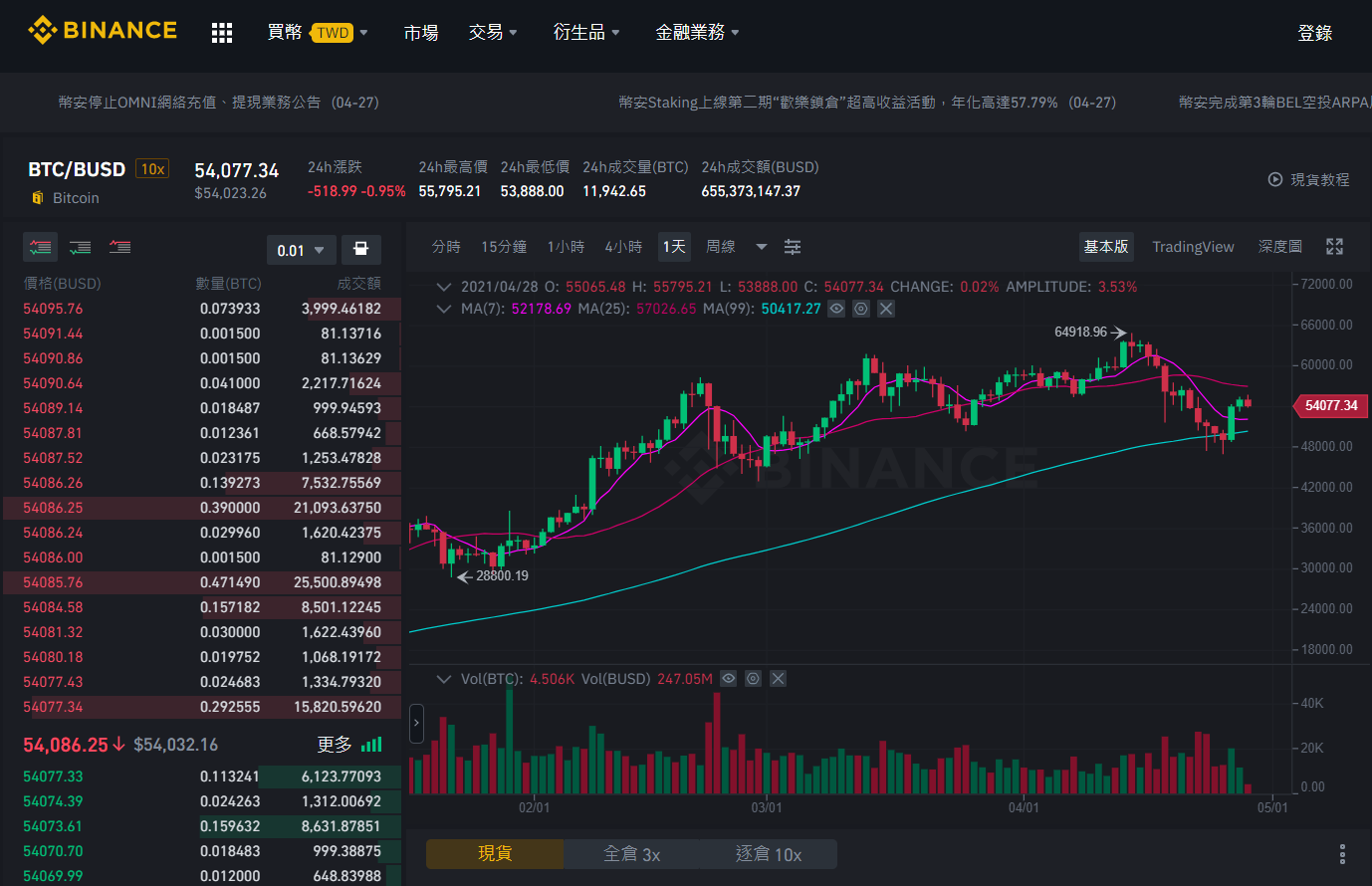This screenshot has width=1372, height=886.
Task: Expand the chart to fullscreen
Action: pyautogui.click(x=1335, y=247)
